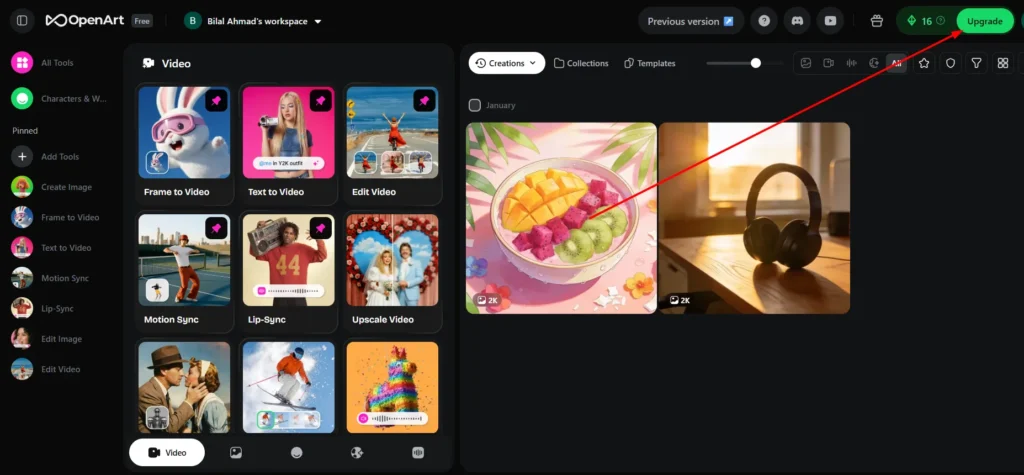Unpin the Edit Video card

(x=424, y=101)
